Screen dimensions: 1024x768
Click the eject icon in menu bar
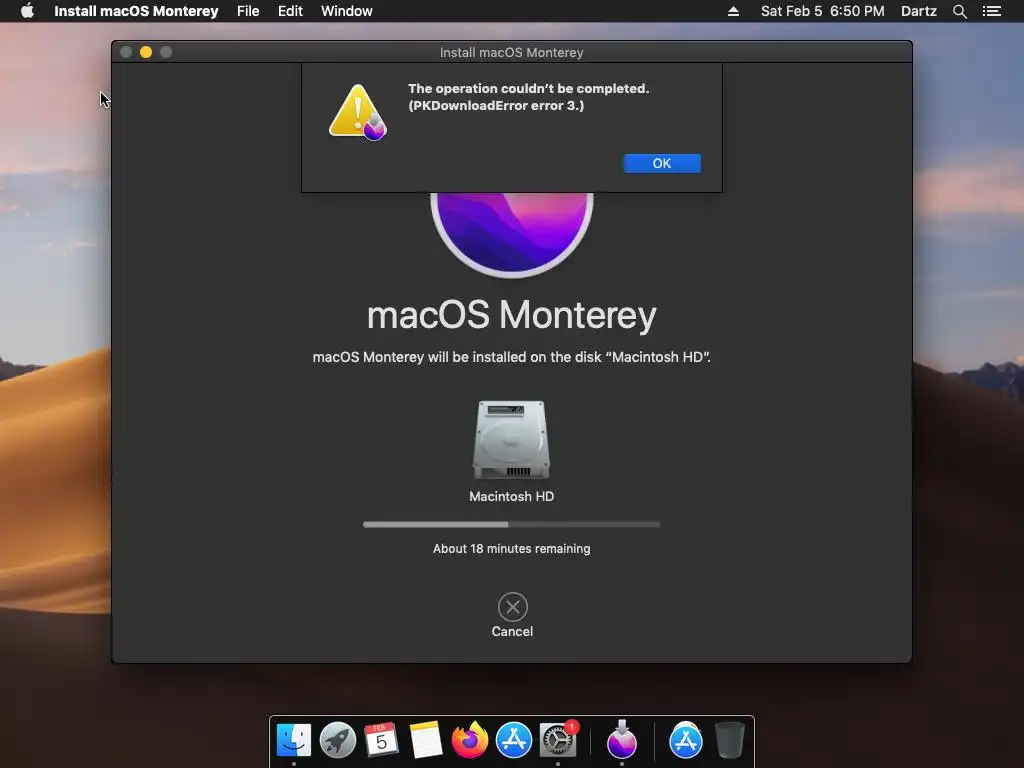(733, 11)
